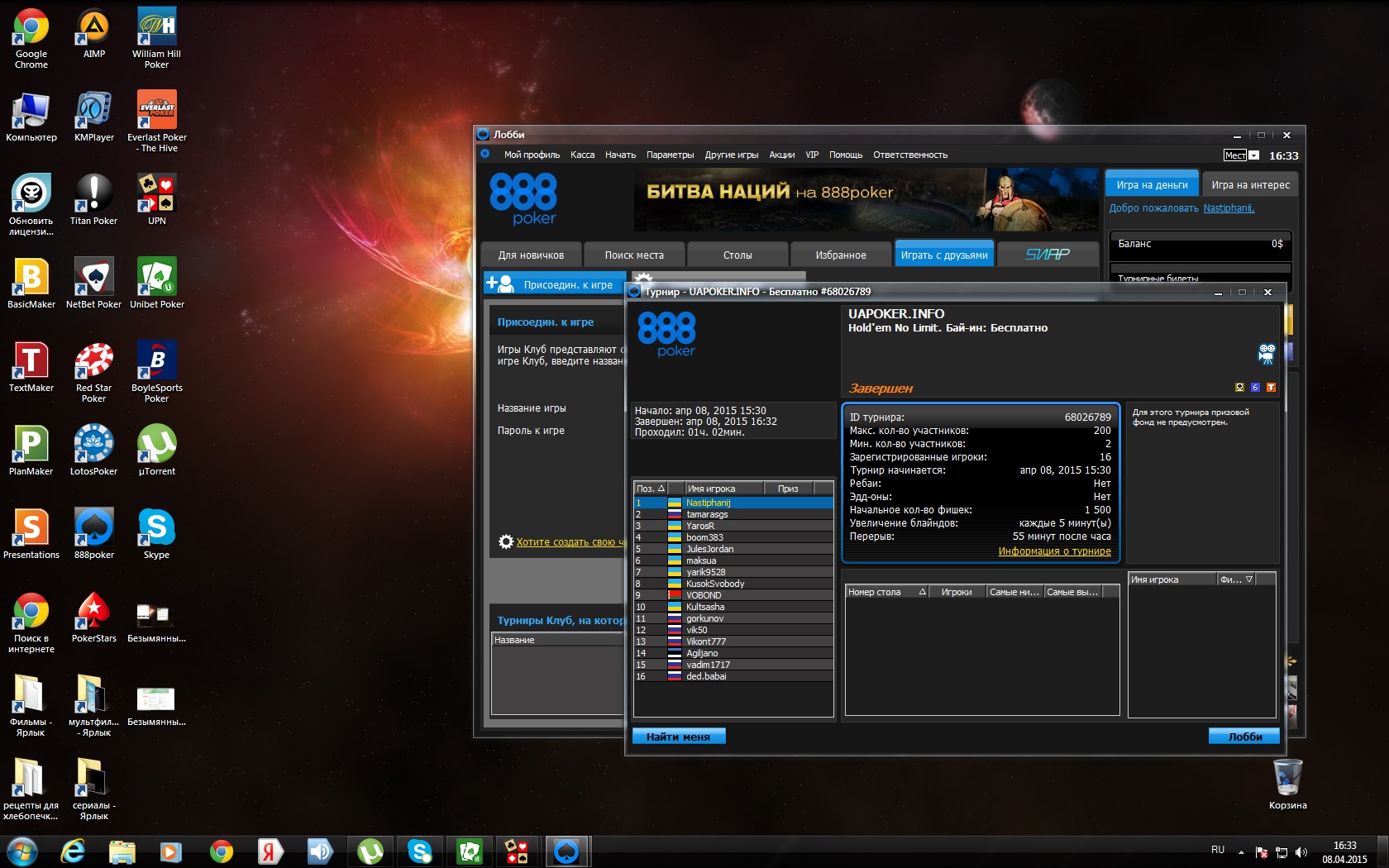Select the Для новичков tab
The image size is (1389, 868).
click(531, 255)
